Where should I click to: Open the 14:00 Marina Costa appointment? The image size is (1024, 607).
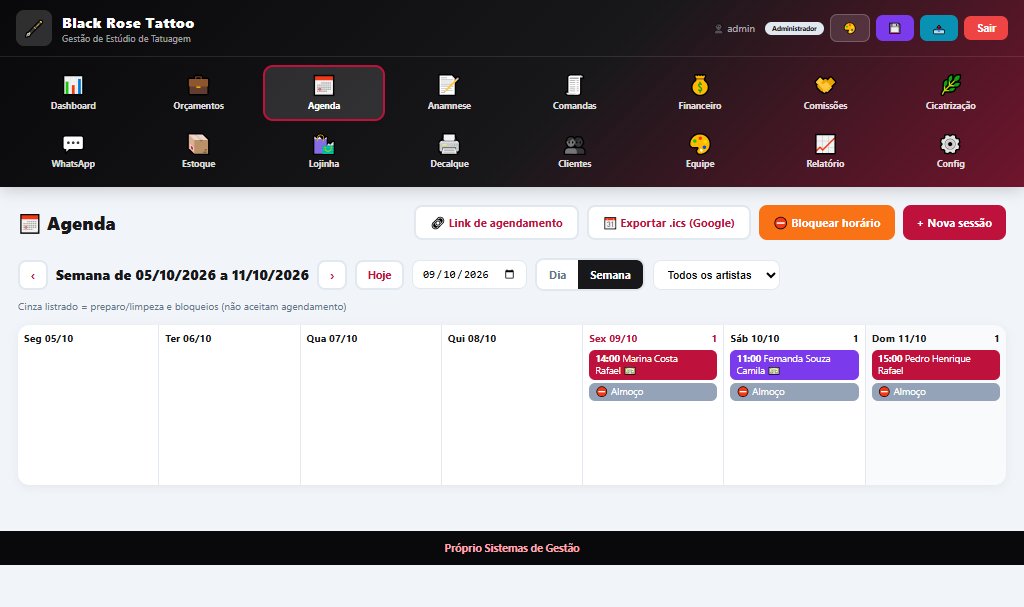[653, 365]
